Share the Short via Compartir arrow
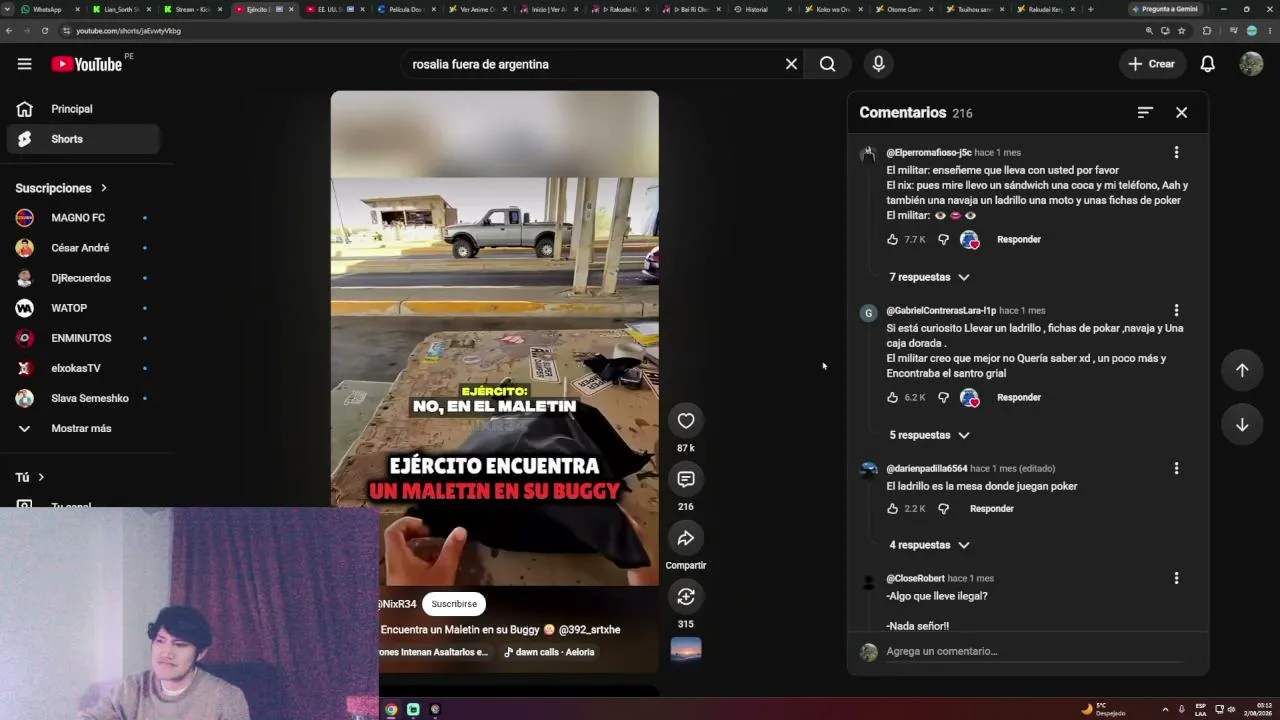Image resolution: width=1280 pixels, height=720 pixels. [685, 538]
